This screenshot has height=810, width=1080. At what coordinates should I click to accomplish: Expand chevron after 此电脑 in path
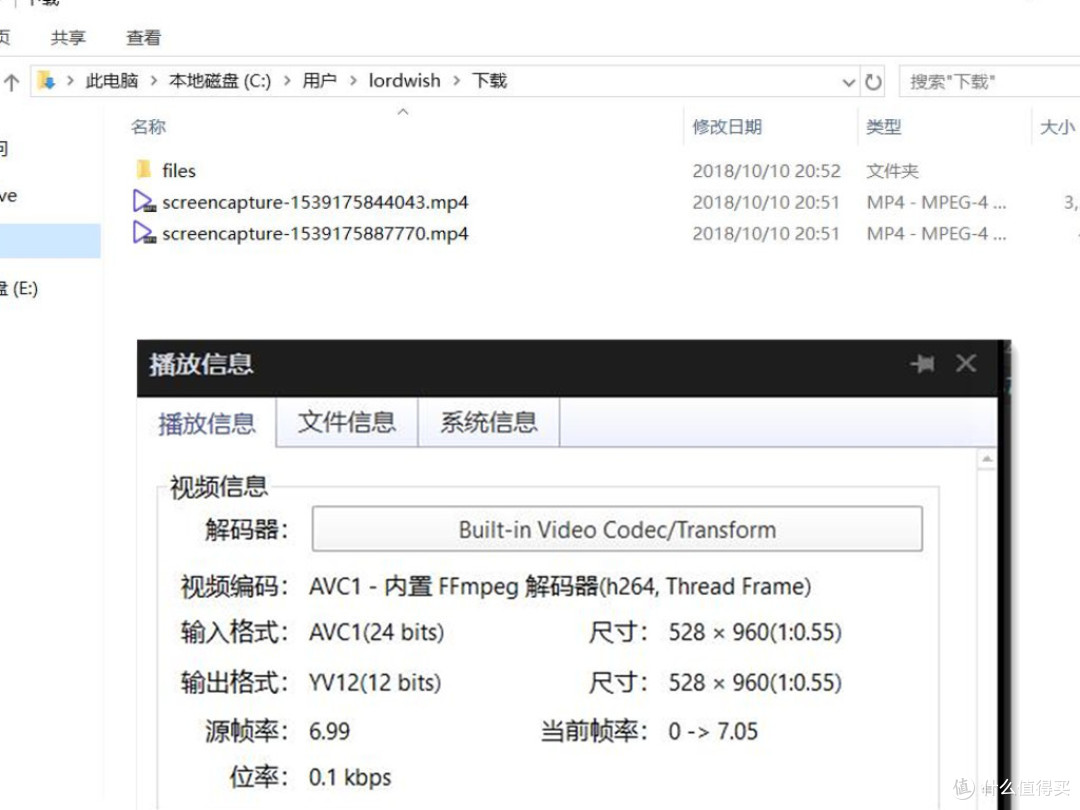click(x=154, y=81)
